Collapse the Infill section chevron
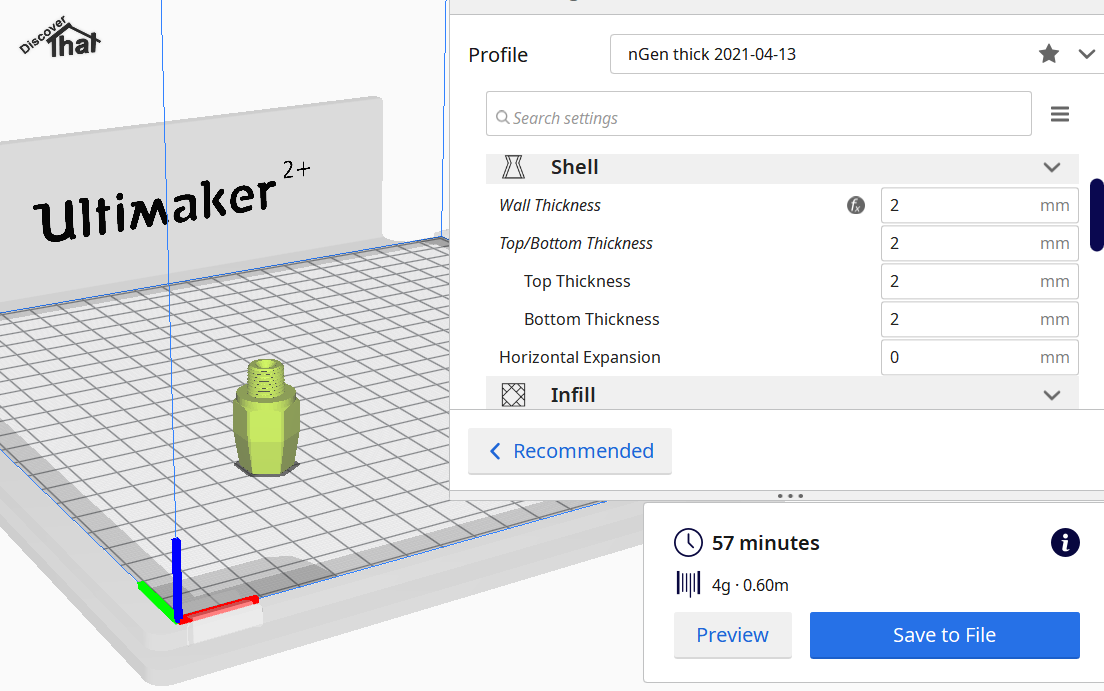This screenshot has height=691, width=1104. (1052, 395)
